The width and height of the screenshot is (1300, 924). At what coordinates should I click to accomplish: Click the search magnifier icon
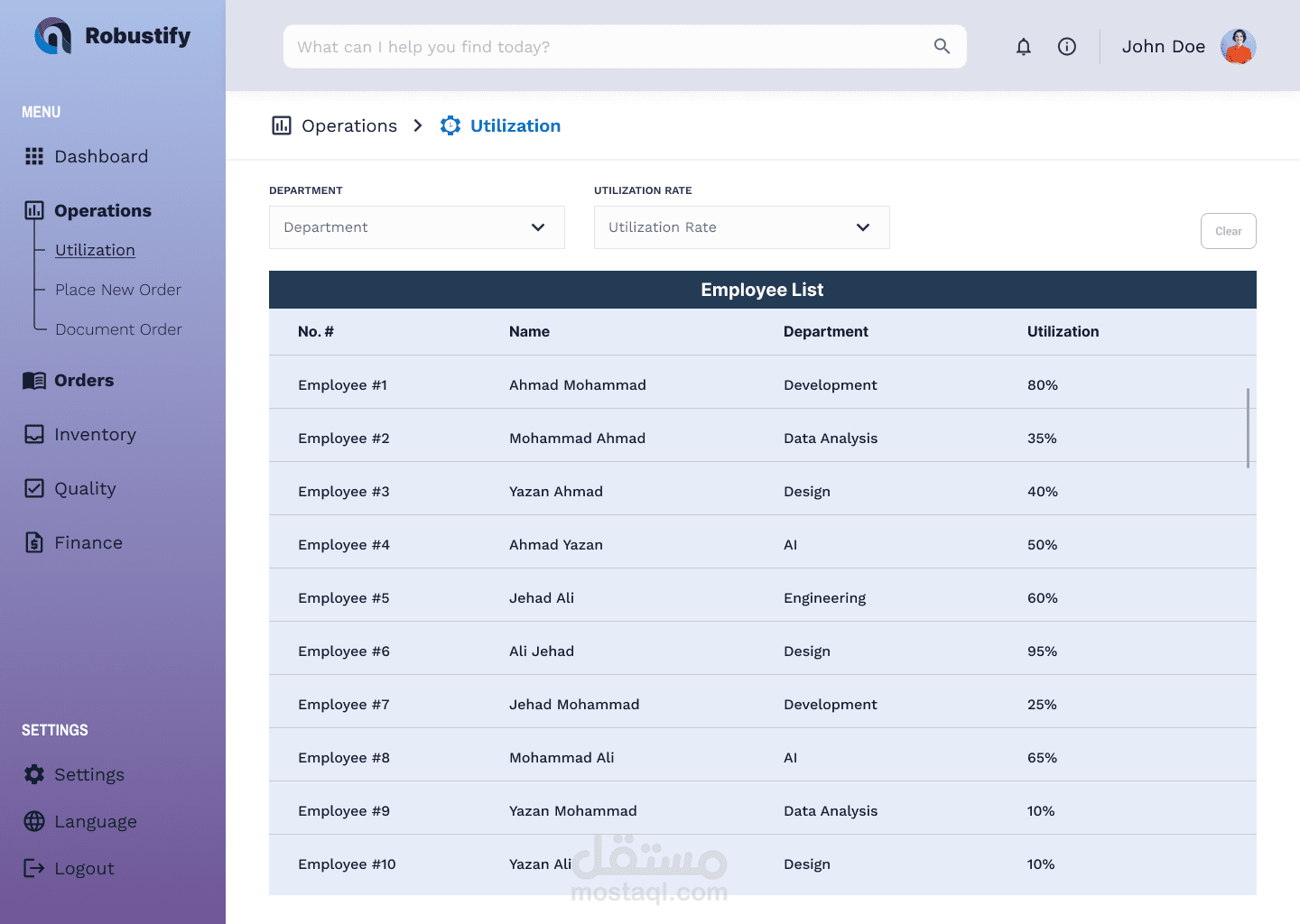[x=942, y=46]
